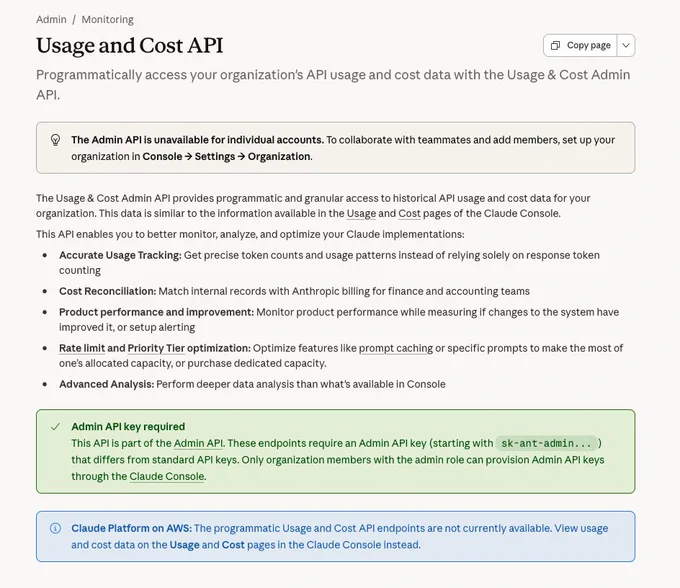Click the Usage and Cost API heading
The width and height of the screenshot is (680, 588).
click(130, 46)
